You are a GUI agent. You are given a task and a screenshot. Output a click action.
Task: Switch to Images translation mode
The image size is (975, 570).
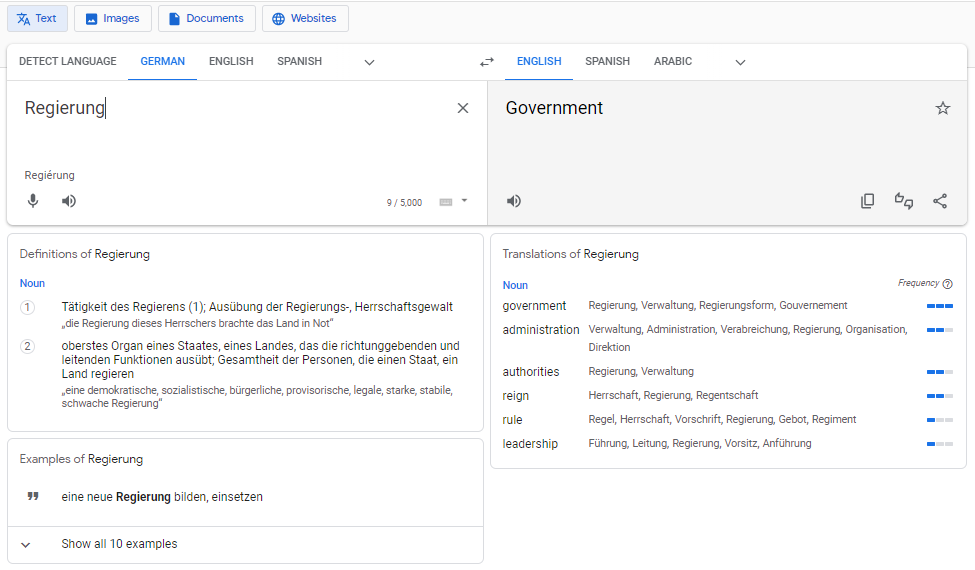point(113,19)
